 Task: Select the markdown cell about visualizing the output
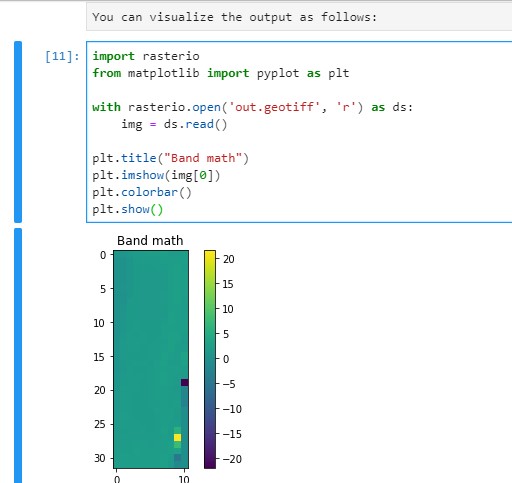[299, 17]
